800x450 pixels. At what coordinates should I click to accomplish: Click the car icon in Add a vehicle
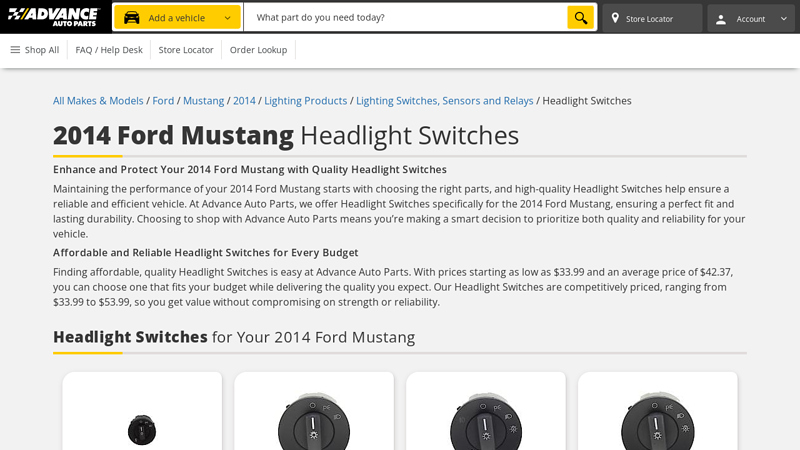(x=132, y=18)
